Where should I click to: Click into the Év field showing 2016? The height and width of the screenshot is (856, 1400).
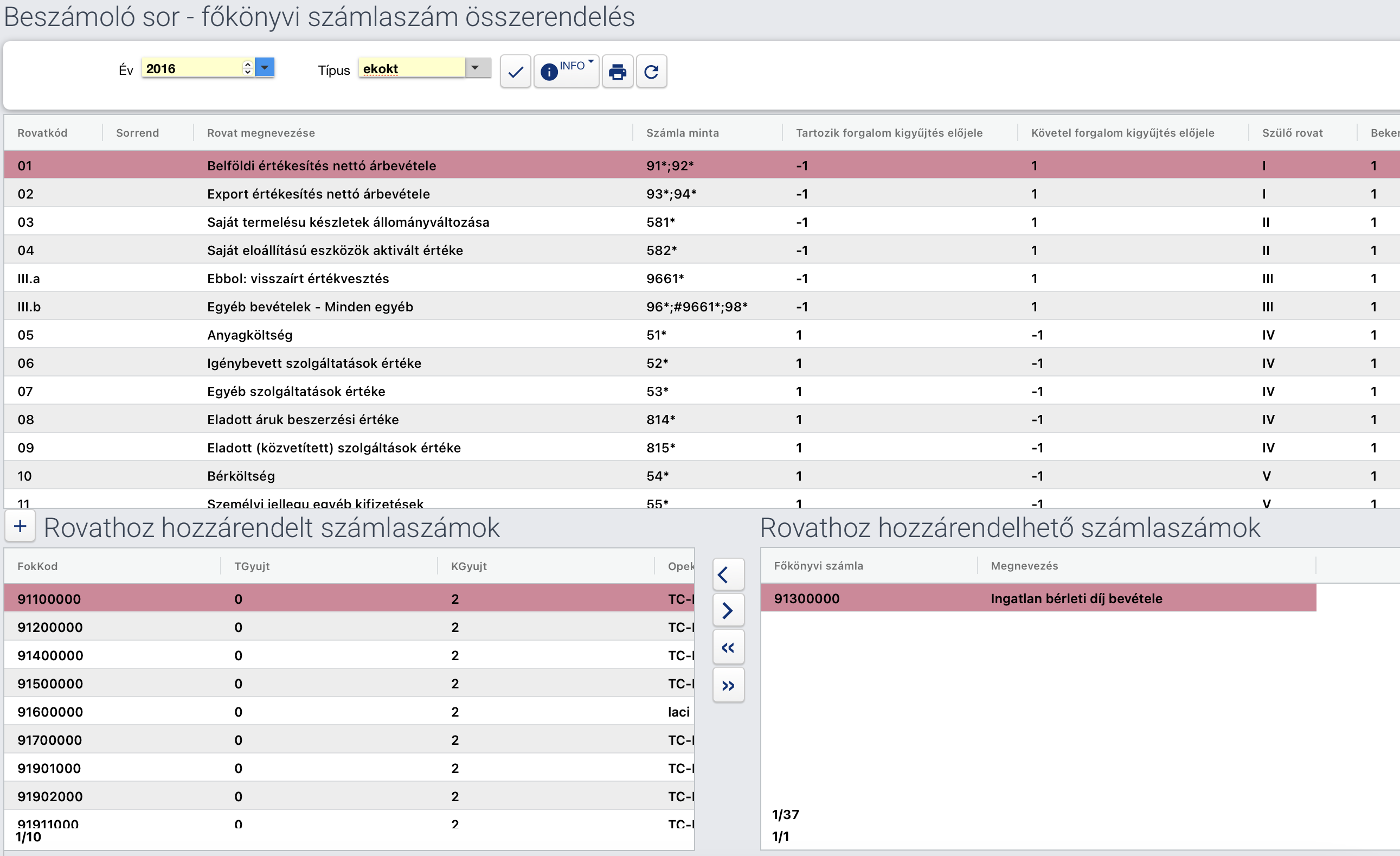192,68
